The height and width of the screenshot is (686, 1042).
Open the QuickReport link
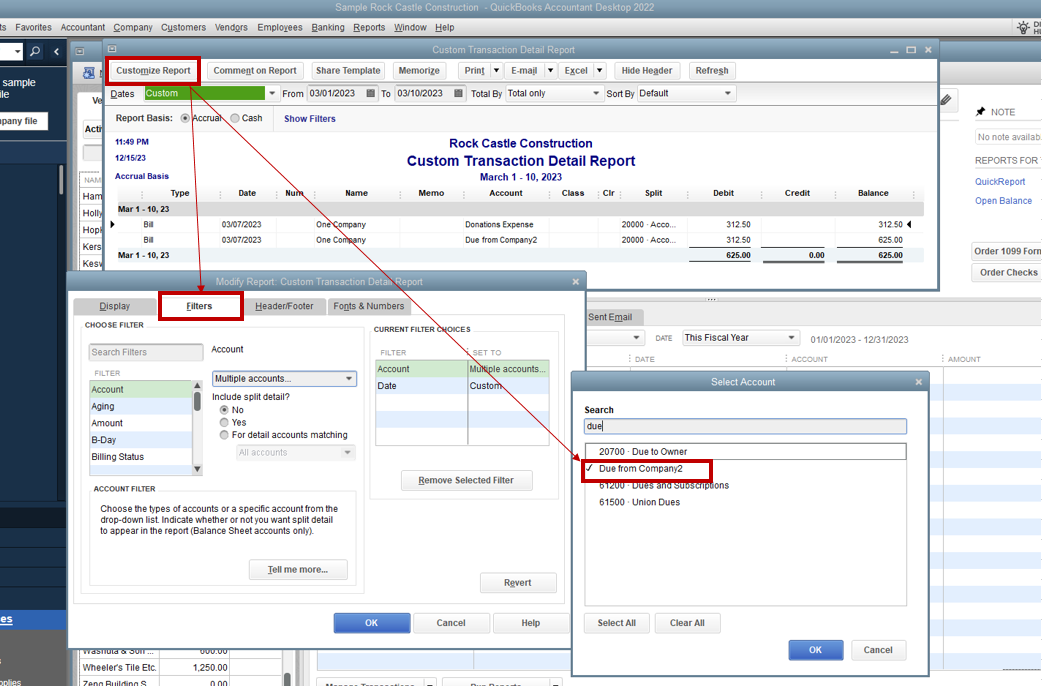tap(999, 181)
